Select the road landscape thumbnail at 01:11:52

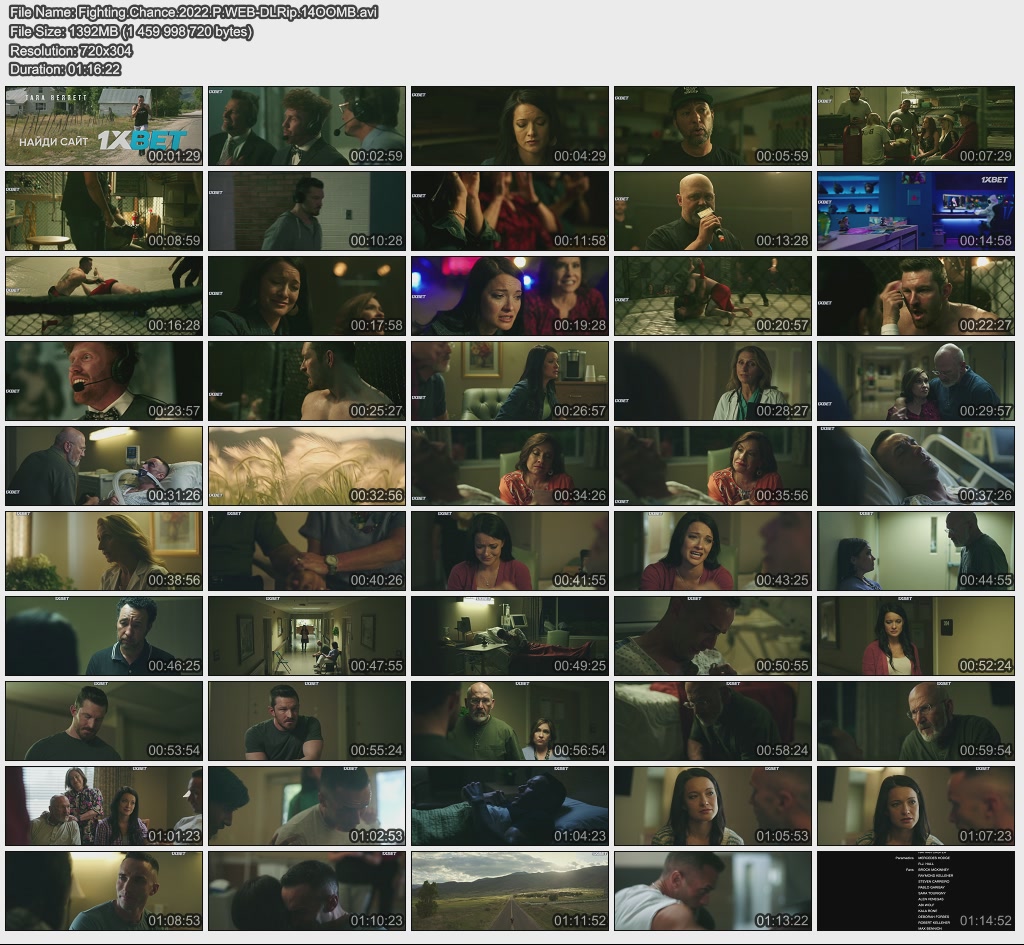pyautogui.click(x=510, y=891)
